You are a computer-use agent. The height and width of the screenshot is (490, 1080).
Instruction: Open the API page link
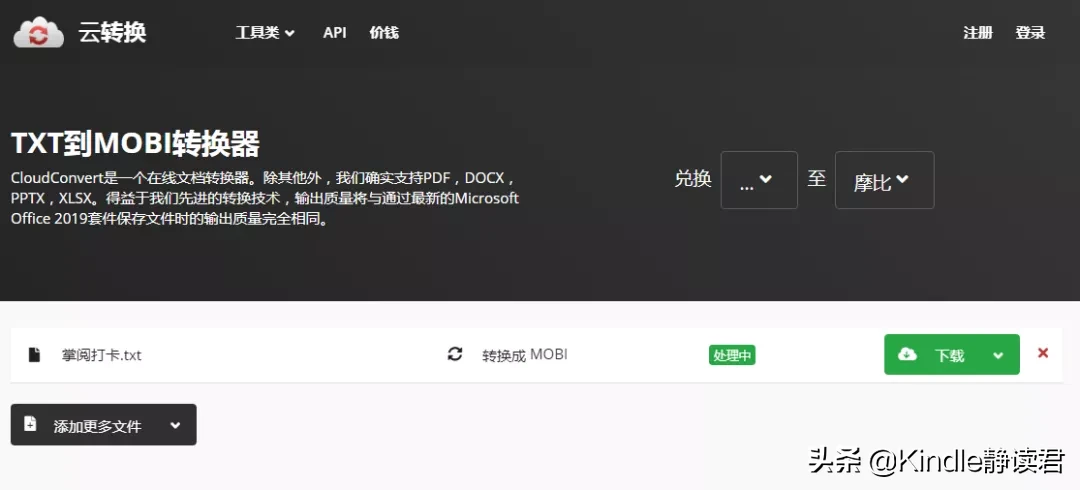click(335, 32)
